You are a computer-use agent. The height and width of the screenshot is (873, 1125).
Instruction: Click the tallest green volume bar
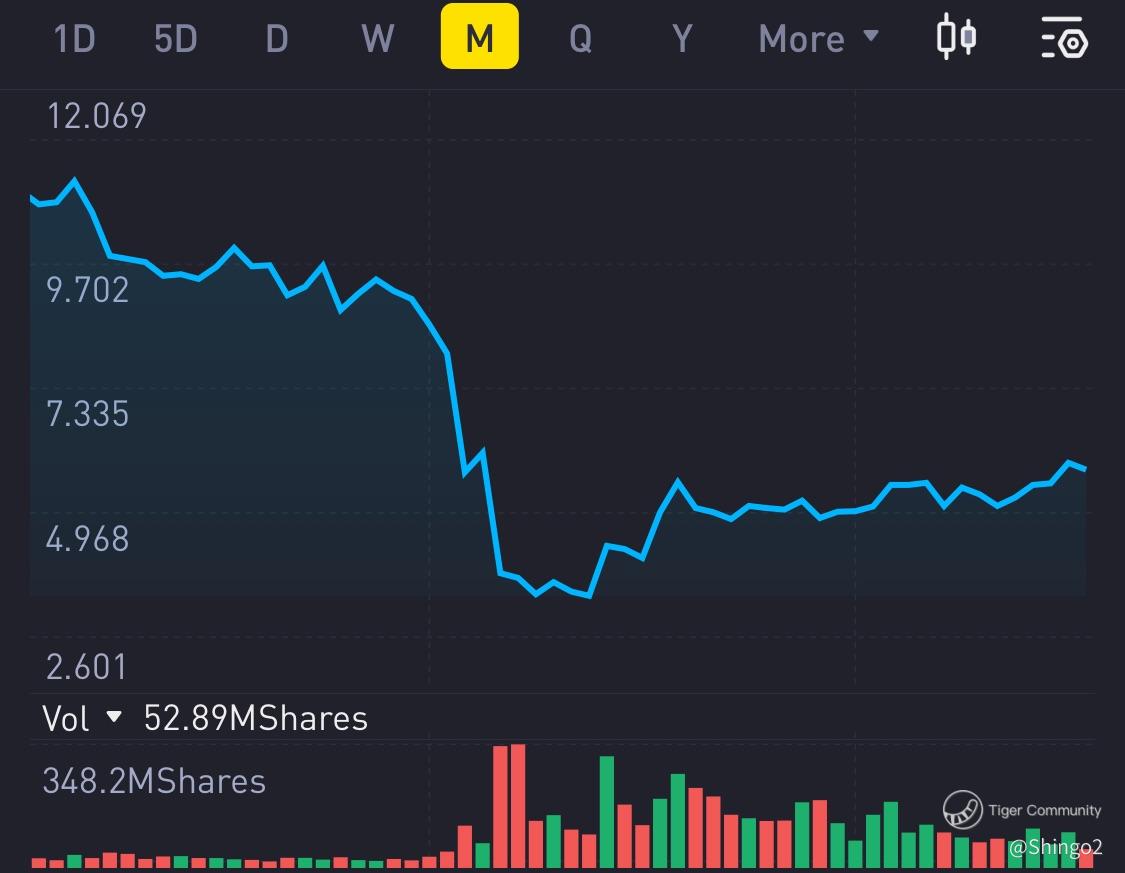point(606,811)
